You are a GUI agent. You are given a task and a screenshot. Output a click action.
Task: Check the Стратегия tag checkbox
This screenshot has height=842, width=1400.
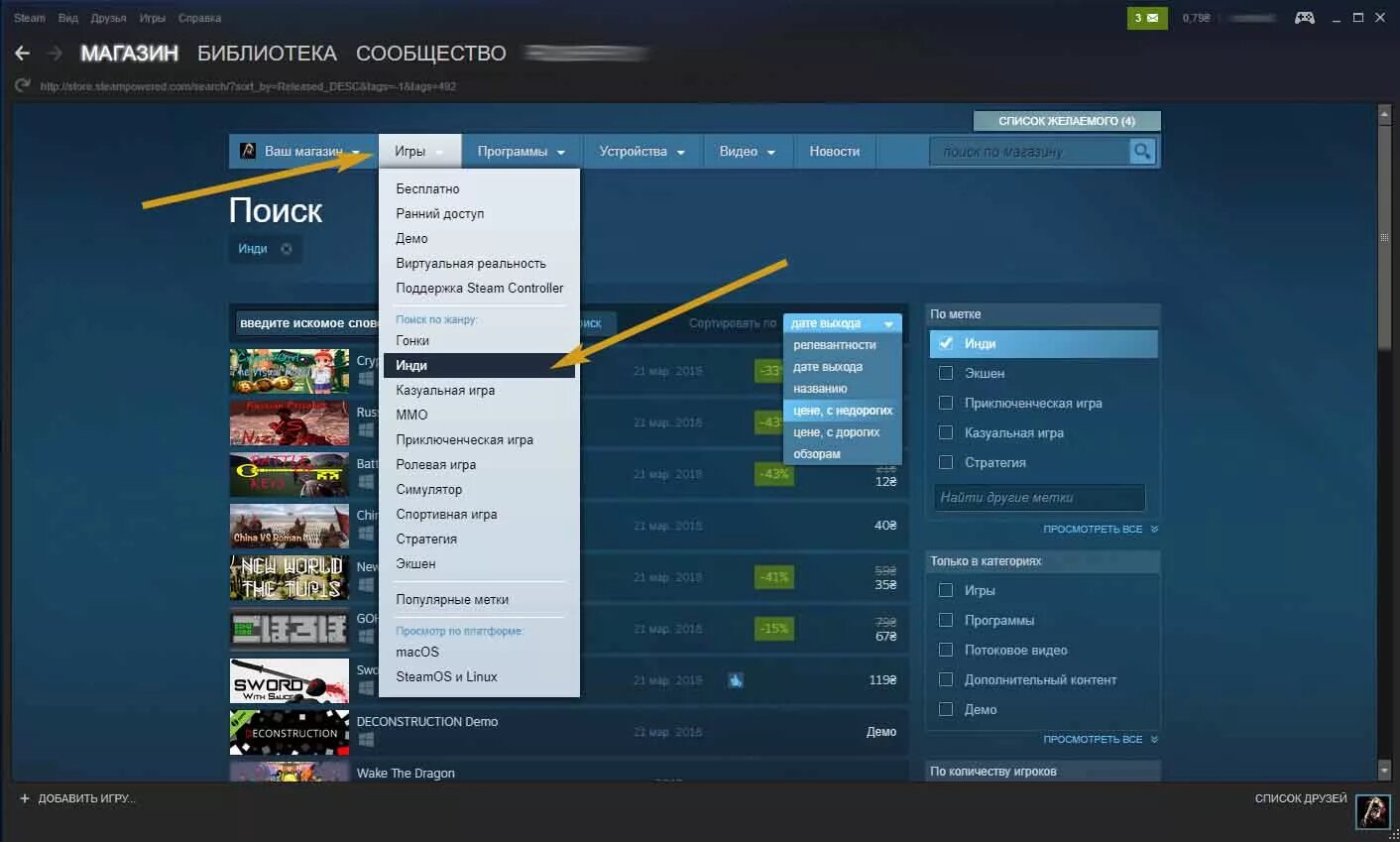tap(946, 462)
